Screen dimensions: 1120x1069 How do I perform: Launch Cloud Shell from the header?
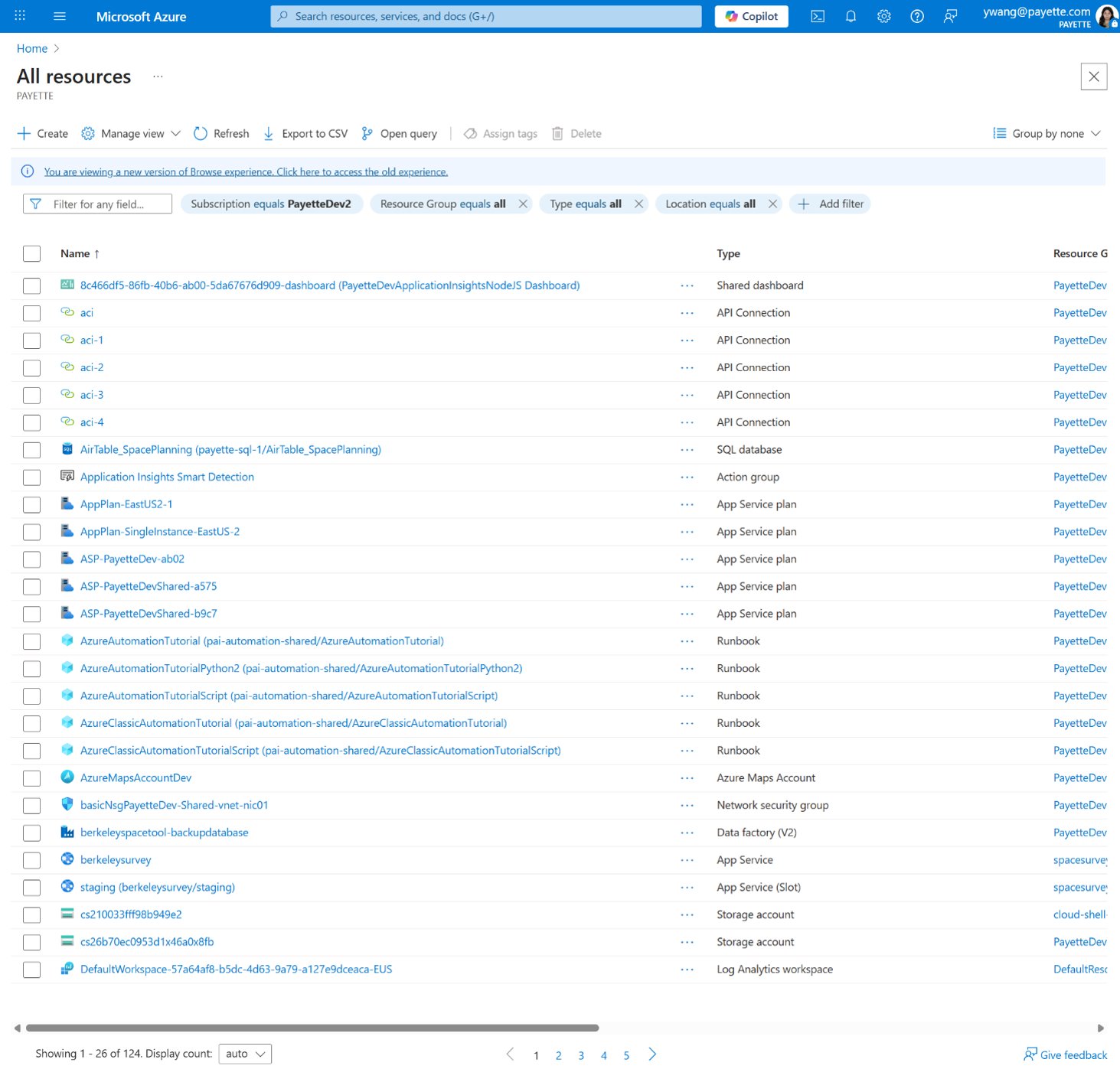point(818,16)
